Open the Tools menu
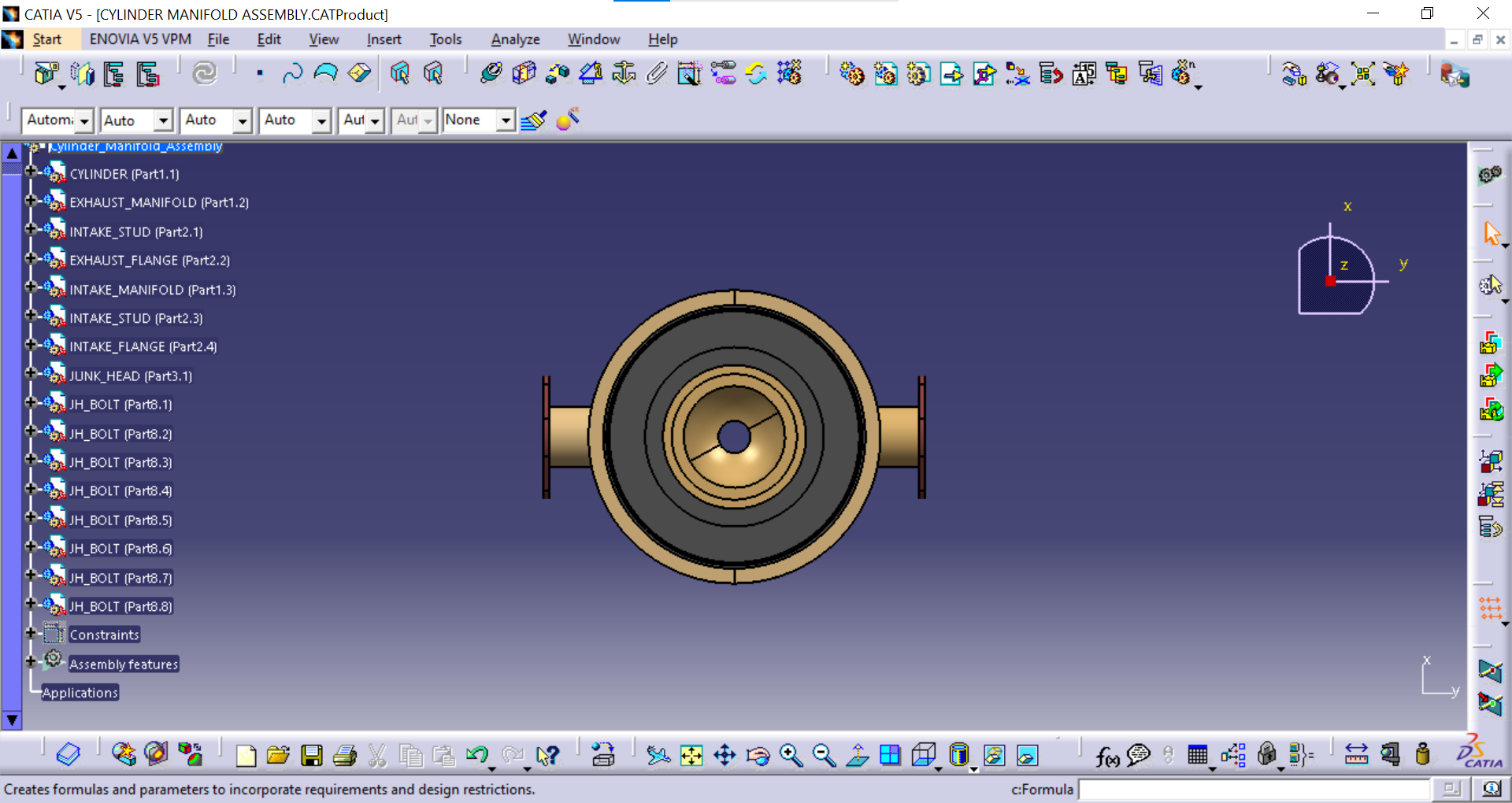 click(446, 39)
